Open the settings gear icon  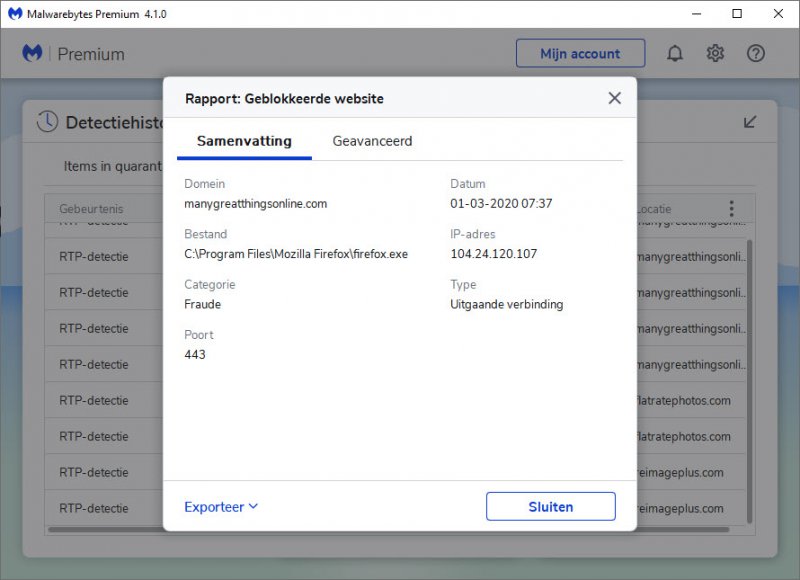(715, 53)
